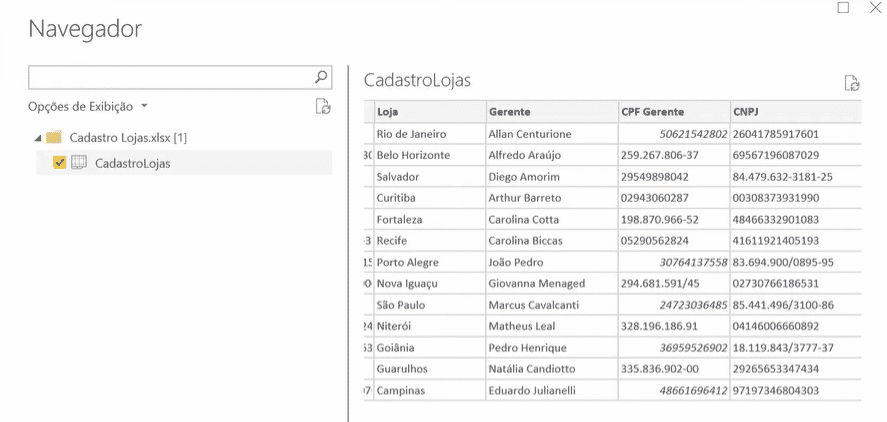Click the refresh icon under the search box
The height and width of the screenshot is (422, 887).
323,106
